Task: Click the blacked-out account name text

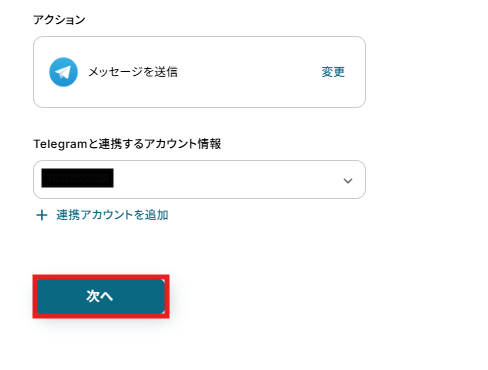Action: (77, 178)
